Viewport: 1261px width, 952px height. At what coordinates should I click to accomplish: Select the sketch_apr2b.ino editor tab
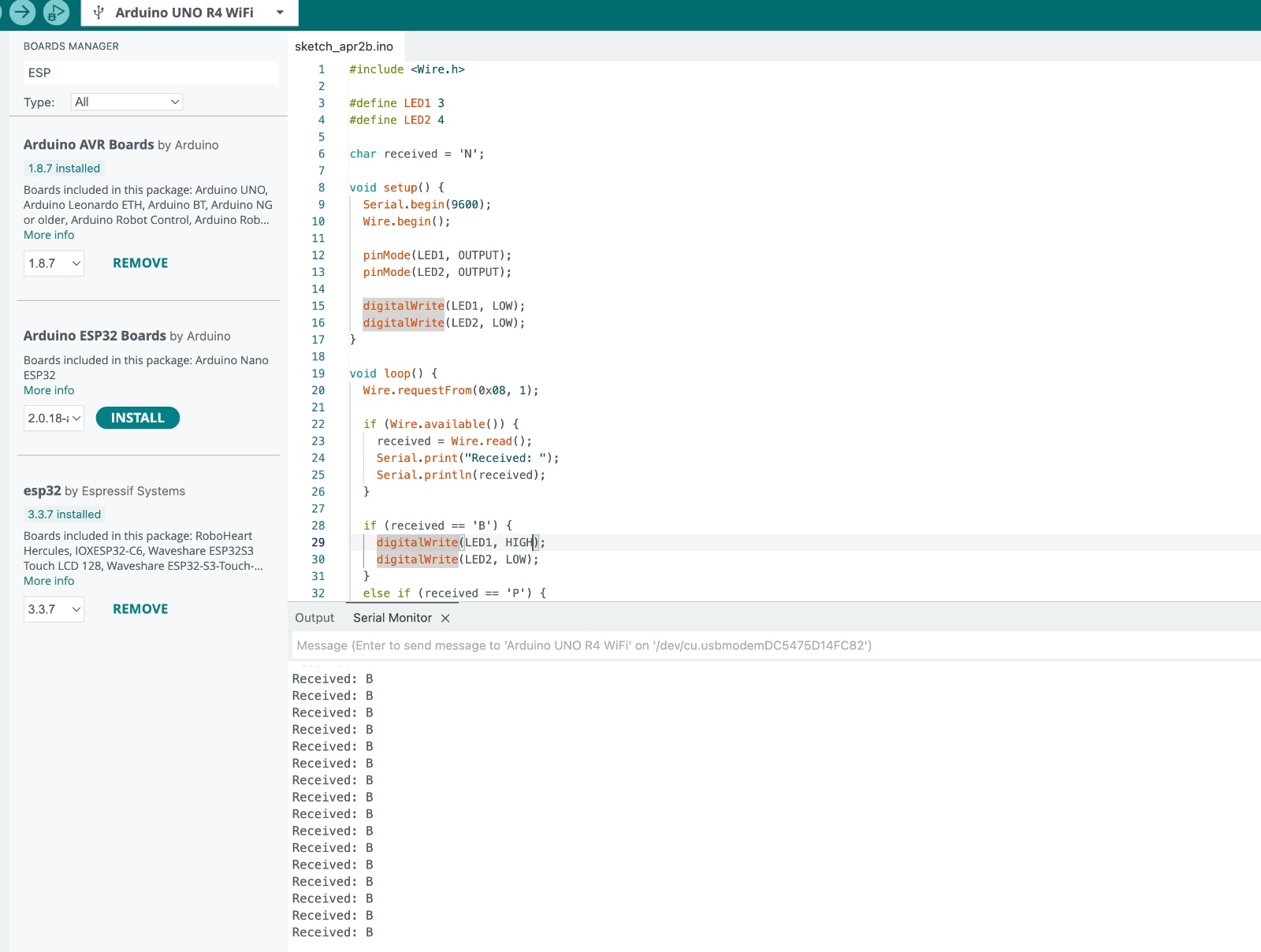point(344,46)
